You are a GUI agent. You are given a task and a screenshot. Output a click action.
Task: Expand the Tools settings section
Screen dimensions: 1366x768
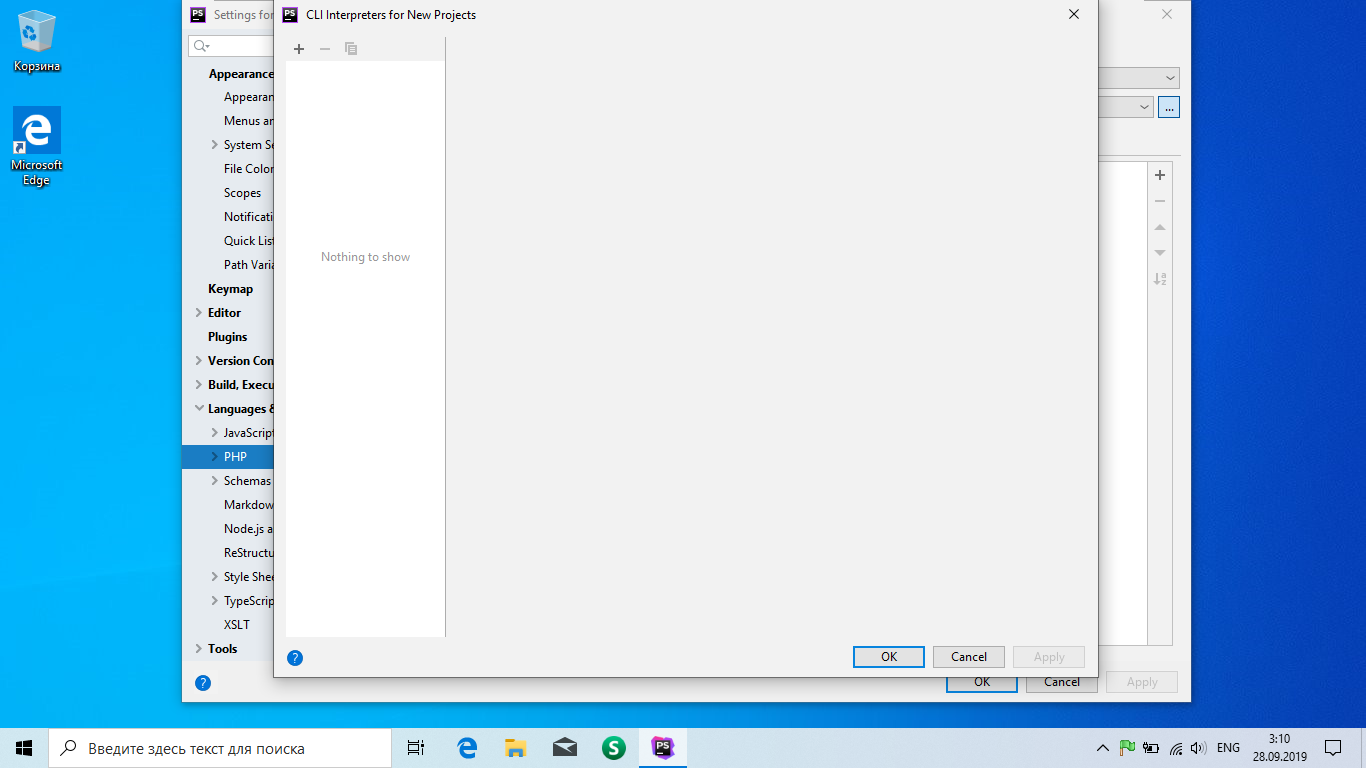click(199, 649)
